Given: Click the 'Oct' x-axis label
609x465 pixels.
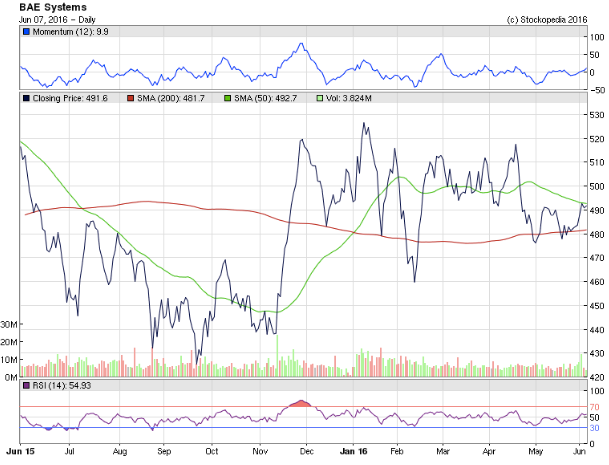Looking at the screenshot, I should tap(212, 451).
